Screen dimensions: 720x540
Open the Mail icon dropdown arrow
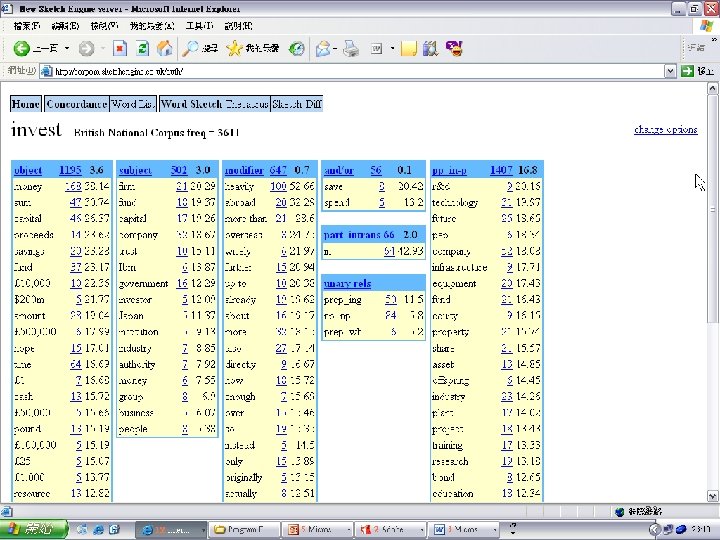[336, 48]
